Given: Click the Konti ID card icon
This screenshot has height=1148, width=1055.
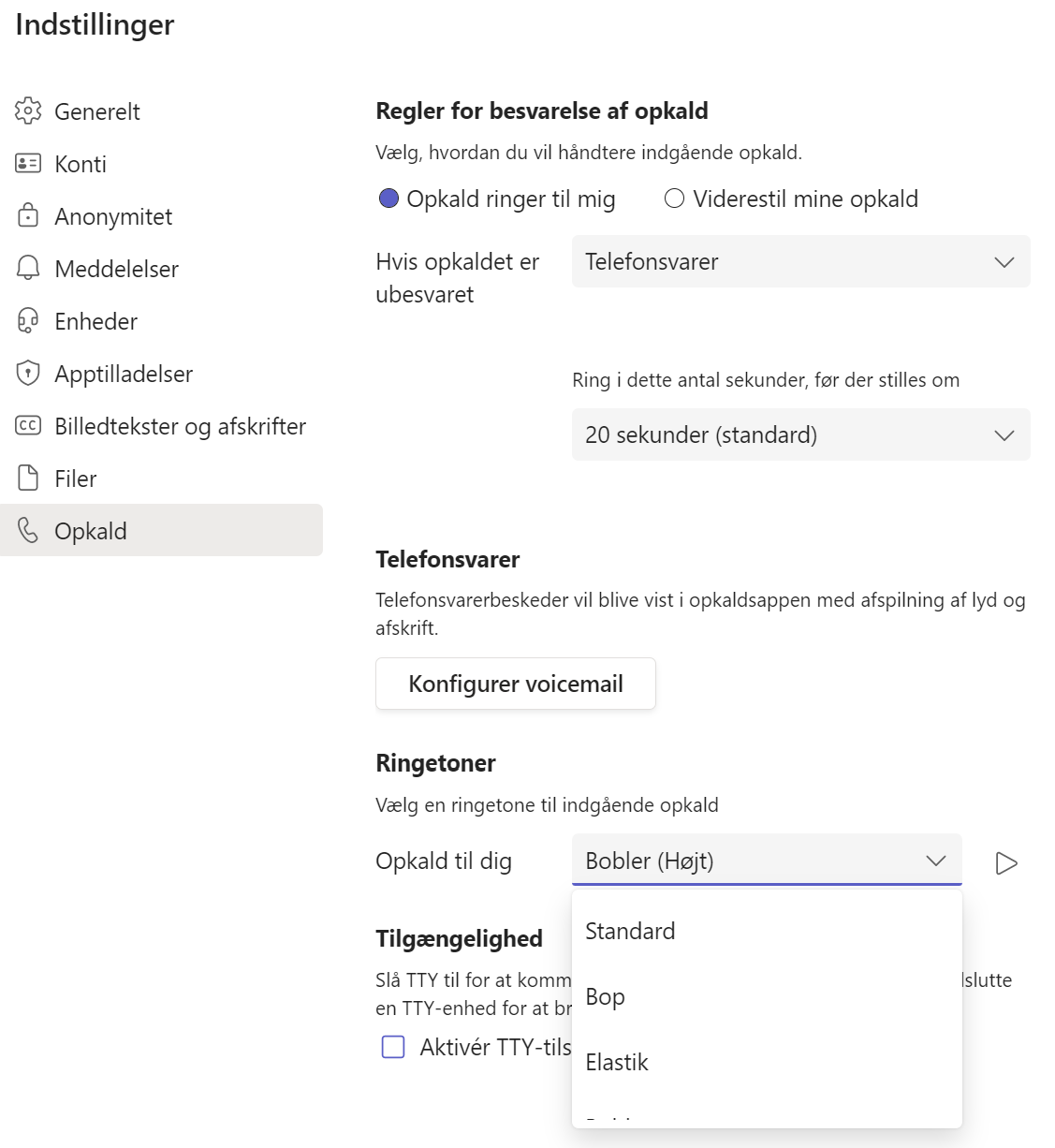Looking at the screenshot, I should pos(28,164).
